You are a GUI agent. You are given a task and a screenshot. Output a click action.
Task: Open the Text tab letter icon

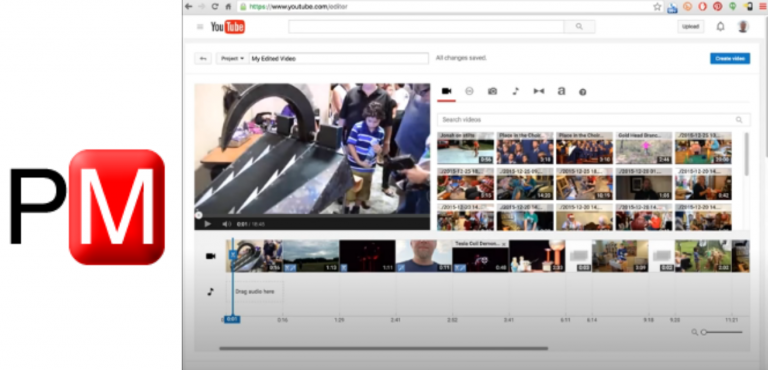click(561, 91)
